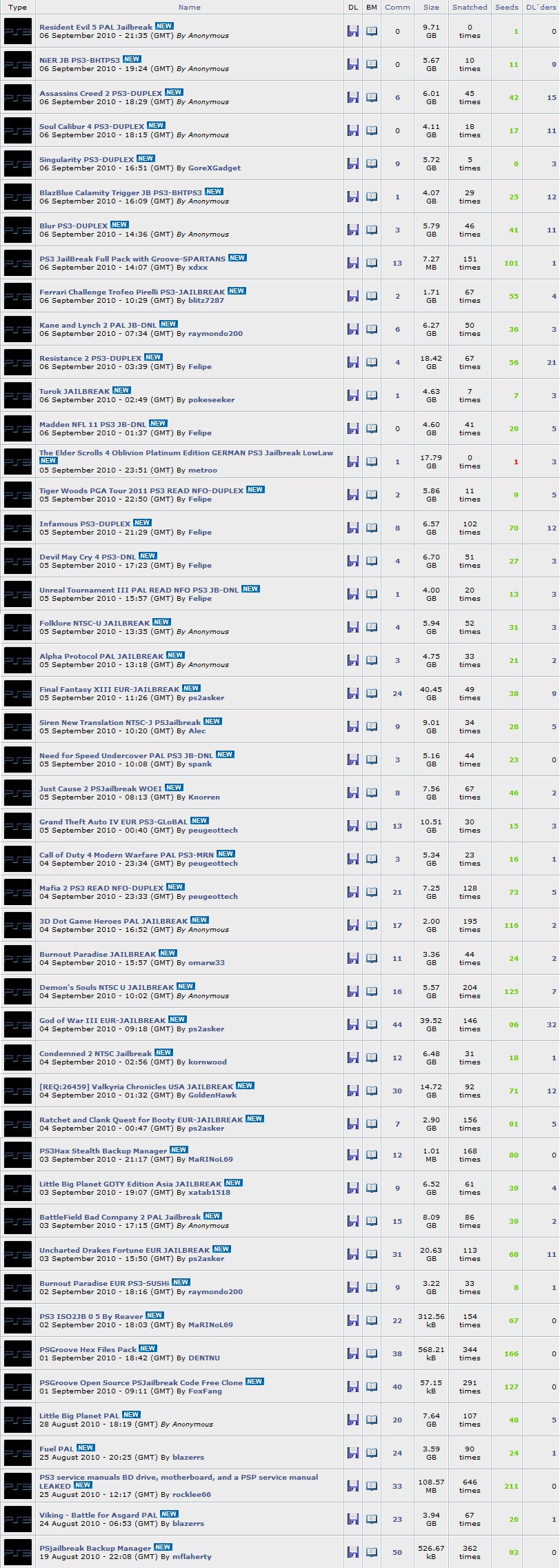Bookmark Soul Calibur 4 PS3-DUPLEX

pyautogui.click(x=372, y=130)
